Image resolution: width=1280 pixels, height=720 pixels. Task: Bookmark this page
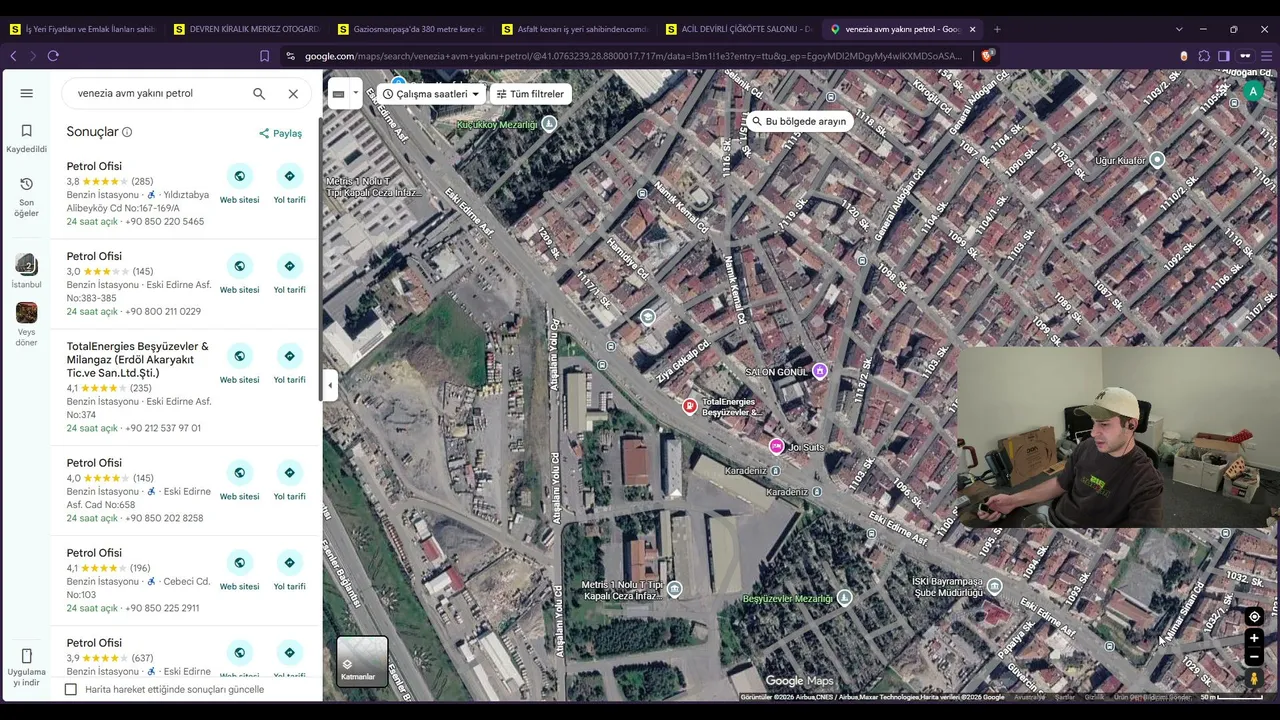(x=264, y=56)
